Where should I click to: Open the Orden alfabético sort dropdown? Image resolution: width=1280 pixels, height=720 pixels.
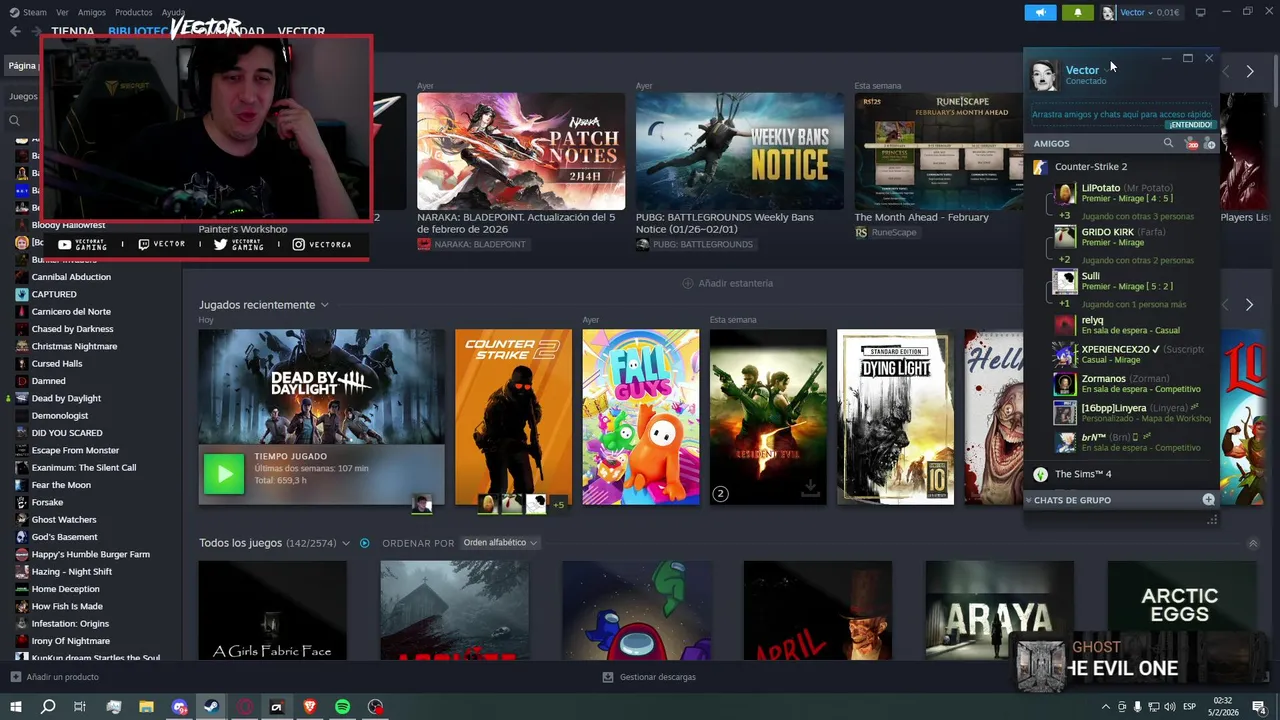pos(500,543)
